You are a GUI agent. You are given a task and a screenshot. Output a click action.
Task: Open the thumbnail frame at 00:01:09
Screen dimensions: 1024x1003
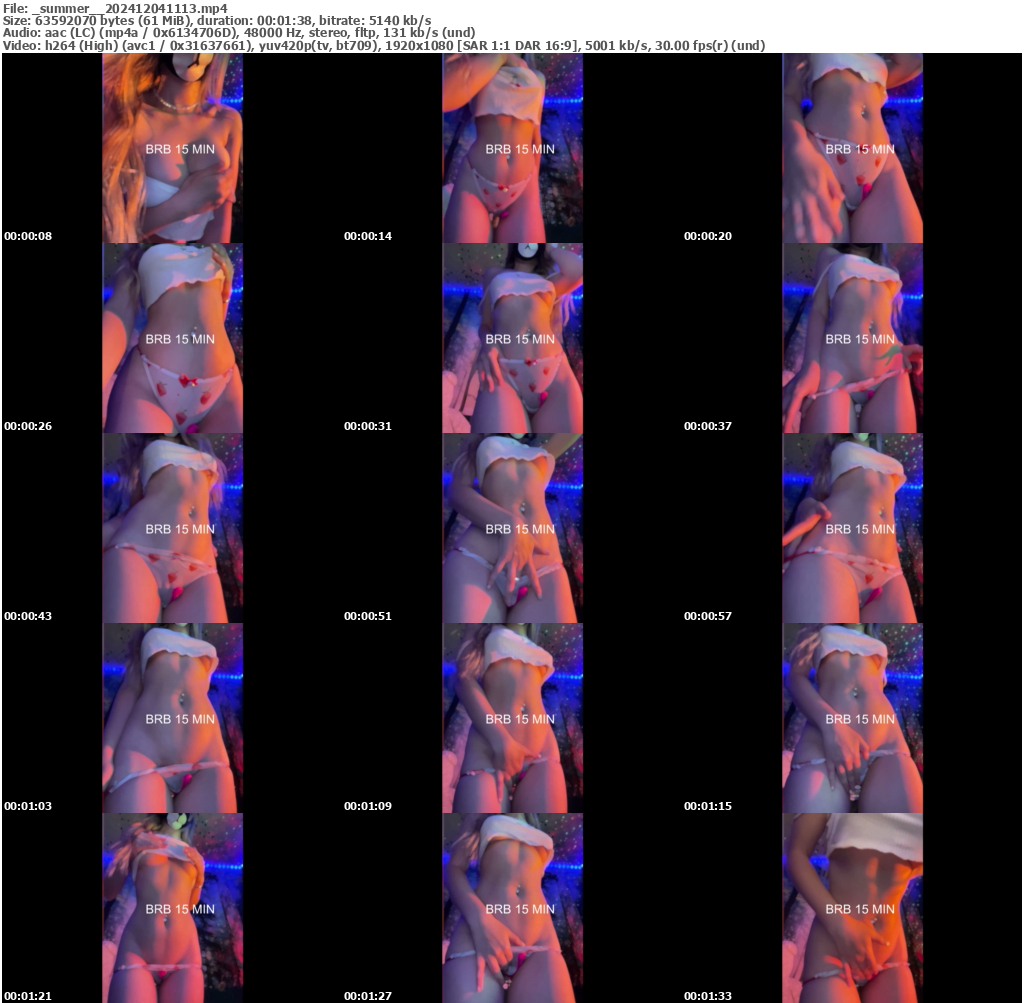point(512,718)
